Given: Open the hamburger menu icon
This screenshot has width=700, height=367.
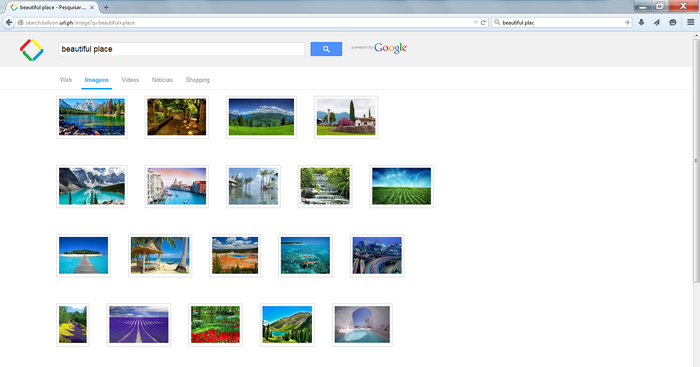Looking at the screenshot, I should pyautogui.click(x=691, y=22).
